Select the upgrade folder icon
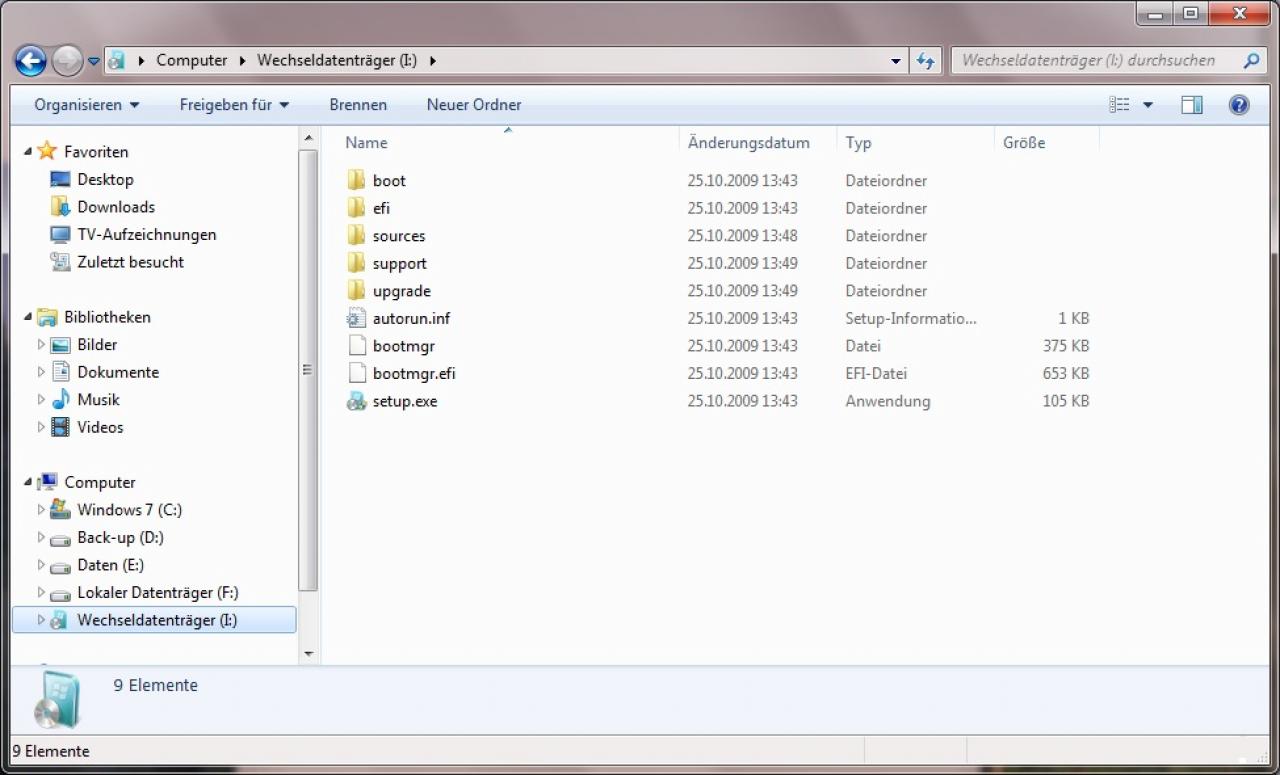1280x775 pixels. click(x=356, y=290)
